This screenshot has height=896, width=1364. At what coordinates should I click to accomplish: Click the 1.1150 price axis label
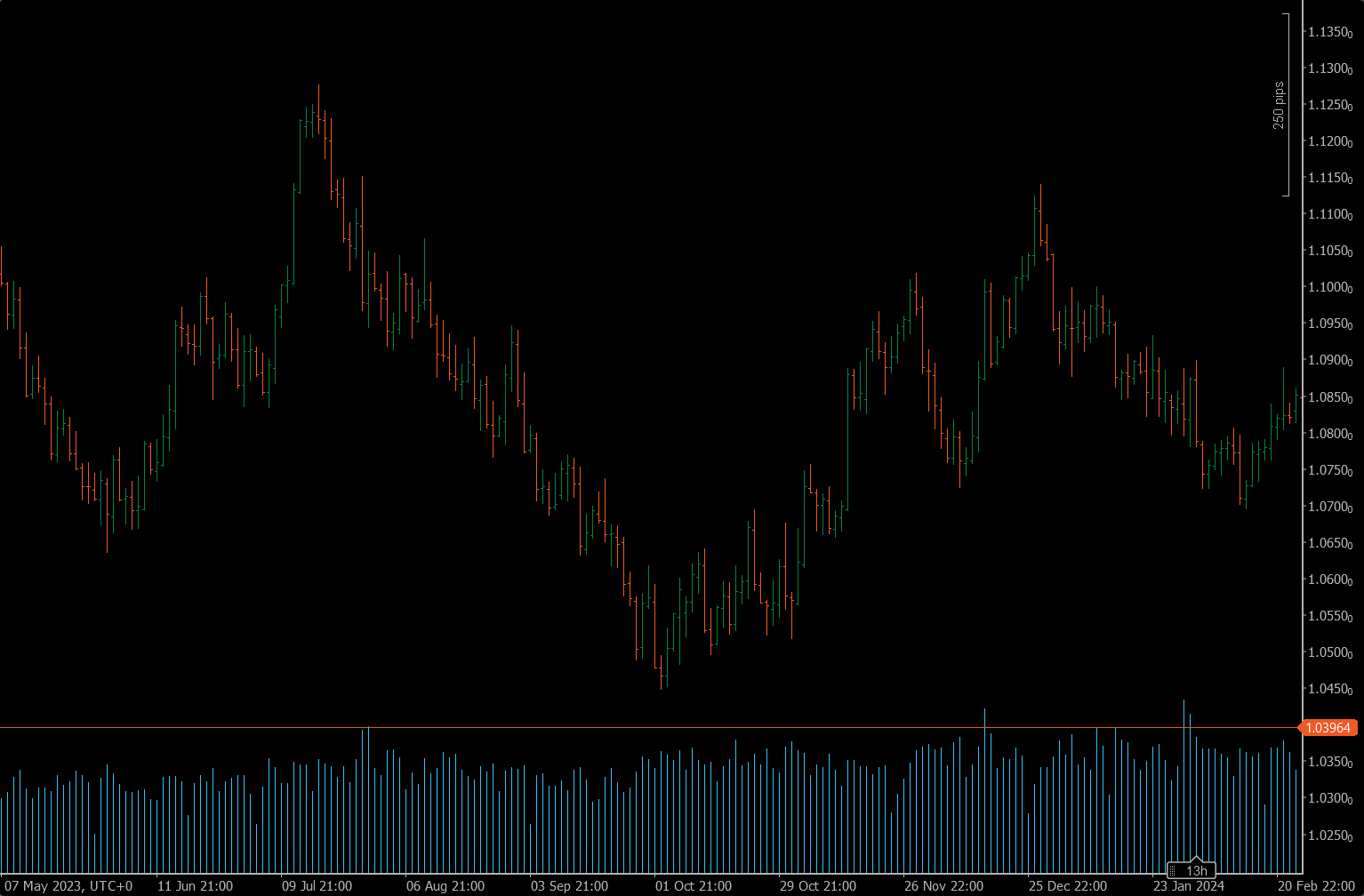(1329, 179)
